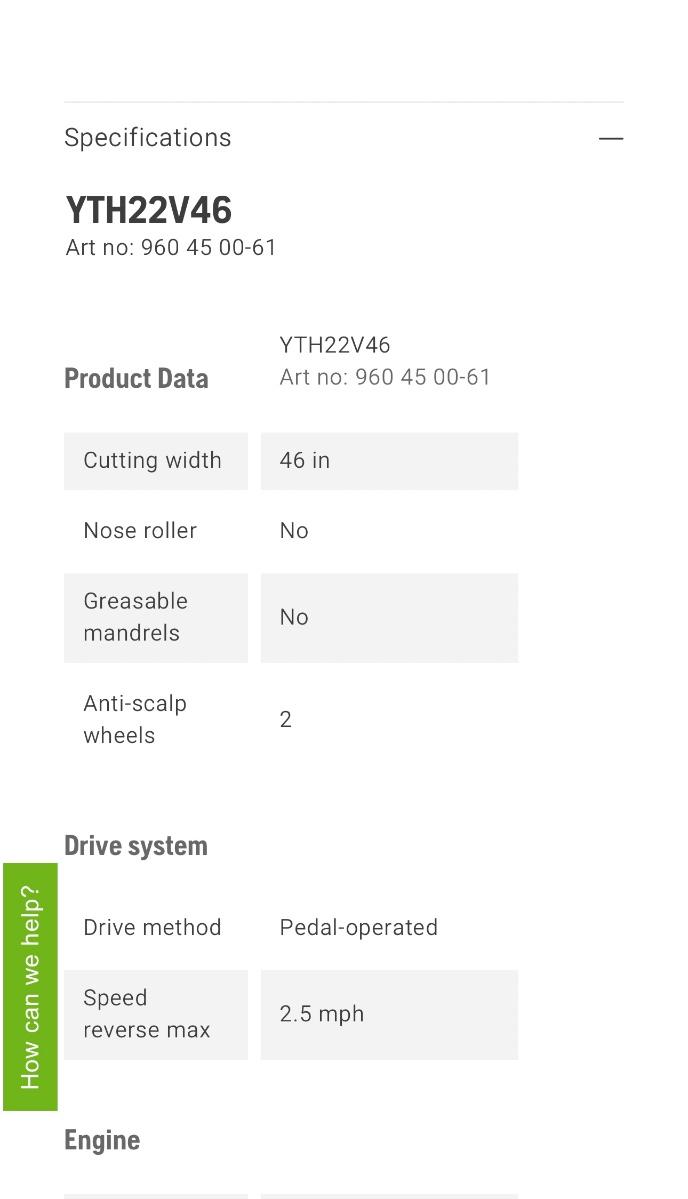
Task: Click the Drive system section heading
Action: pos(136,846)
